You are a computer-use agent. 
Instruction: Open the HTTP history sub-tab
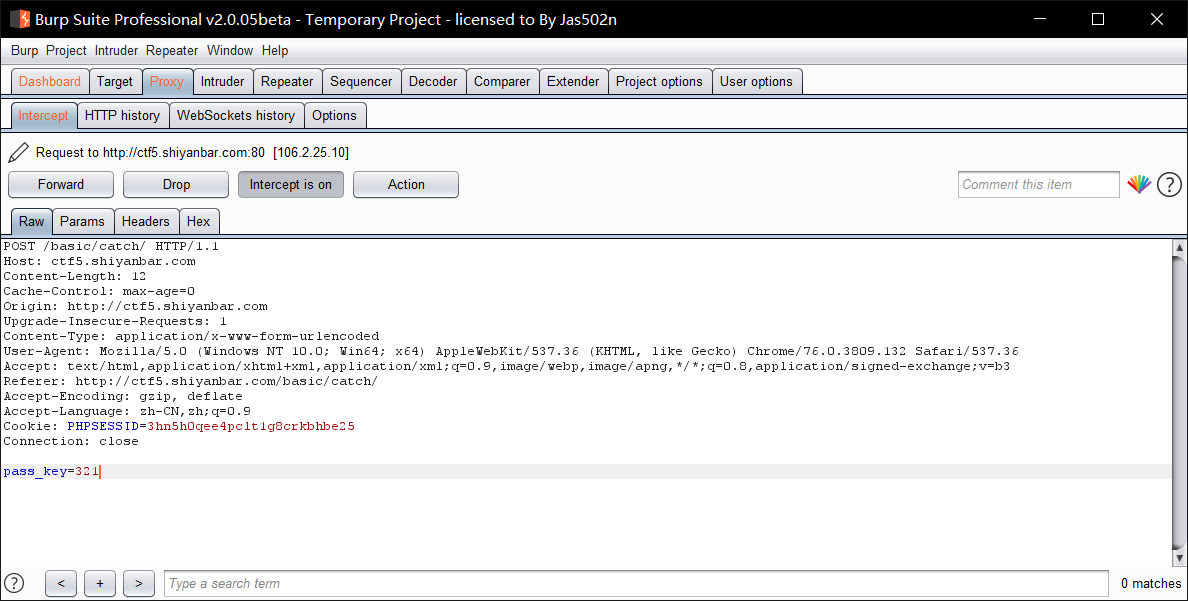click(x=122, y=115)
